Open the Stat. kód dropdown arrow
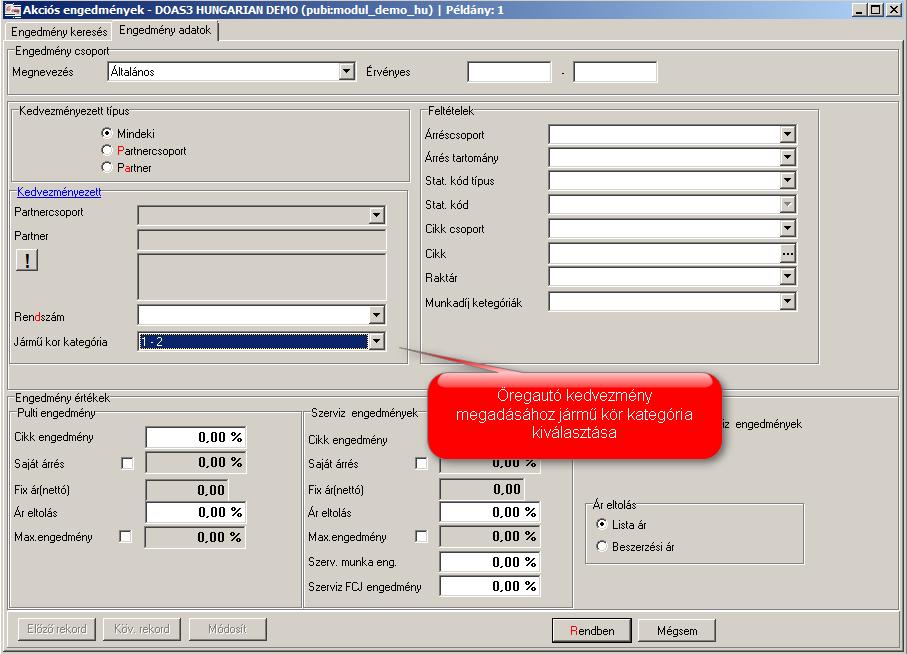This screenshot has width=907, height=654. click(x=787, y=204)
